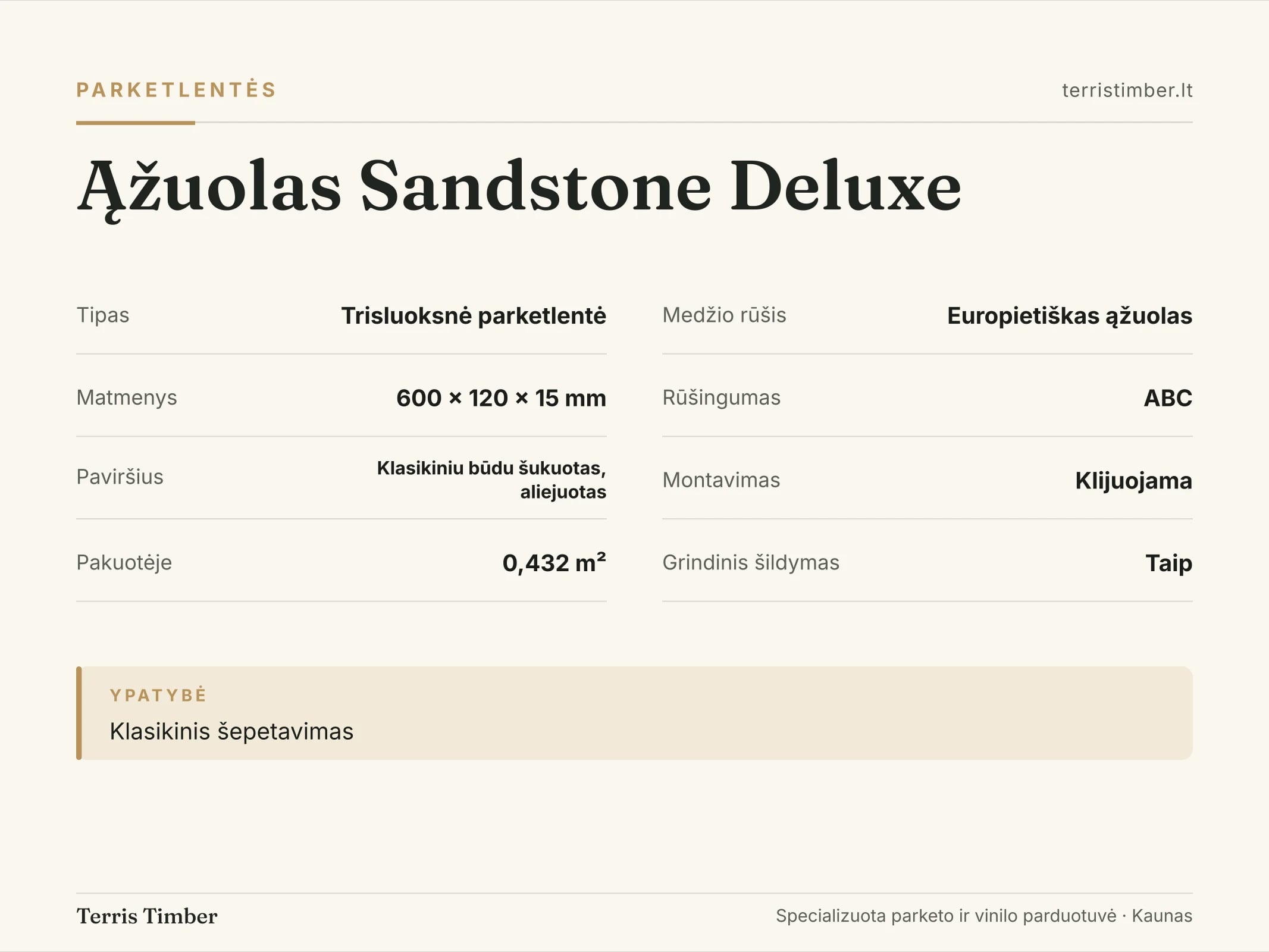Select the Tipas label

[103, 315]
